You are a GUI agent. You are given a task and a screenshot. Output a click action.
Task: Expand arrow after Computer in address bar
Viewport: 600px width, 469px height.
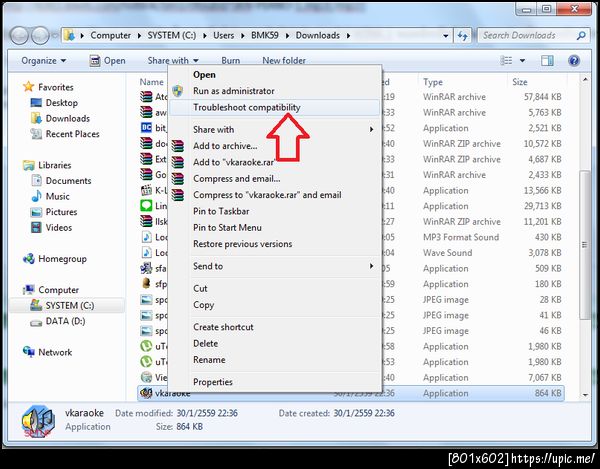139,36
